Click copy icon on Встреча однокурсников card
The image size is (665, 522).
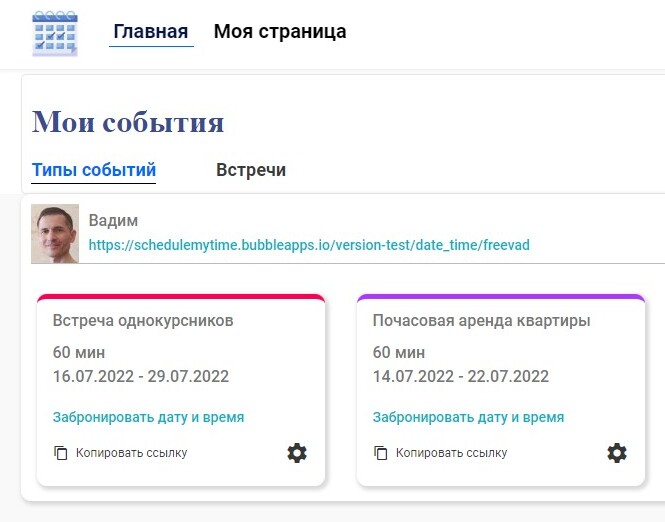tap(61, 453)
